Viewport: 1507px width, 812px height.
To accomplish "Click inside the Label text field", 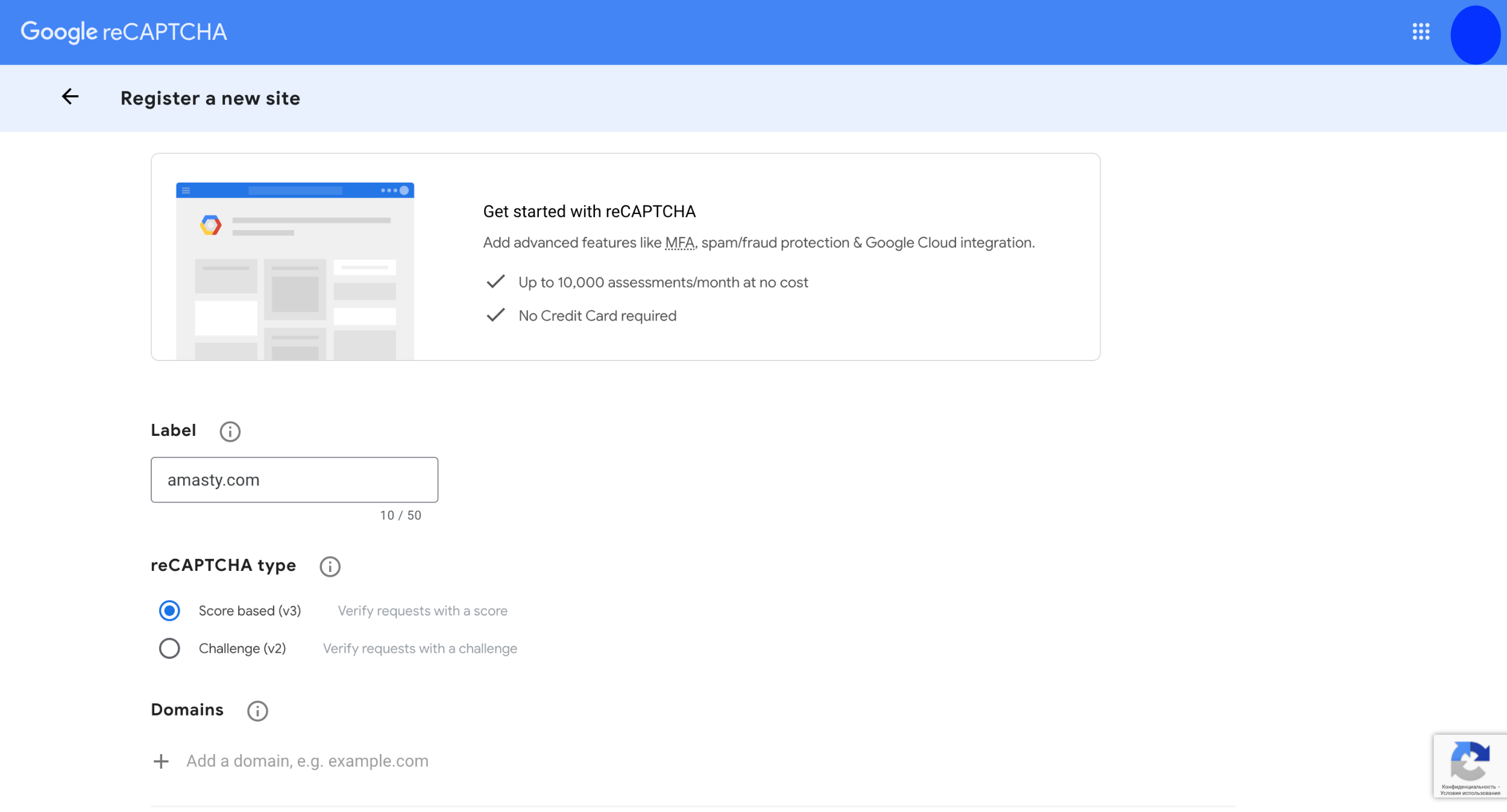I will 294,479.
